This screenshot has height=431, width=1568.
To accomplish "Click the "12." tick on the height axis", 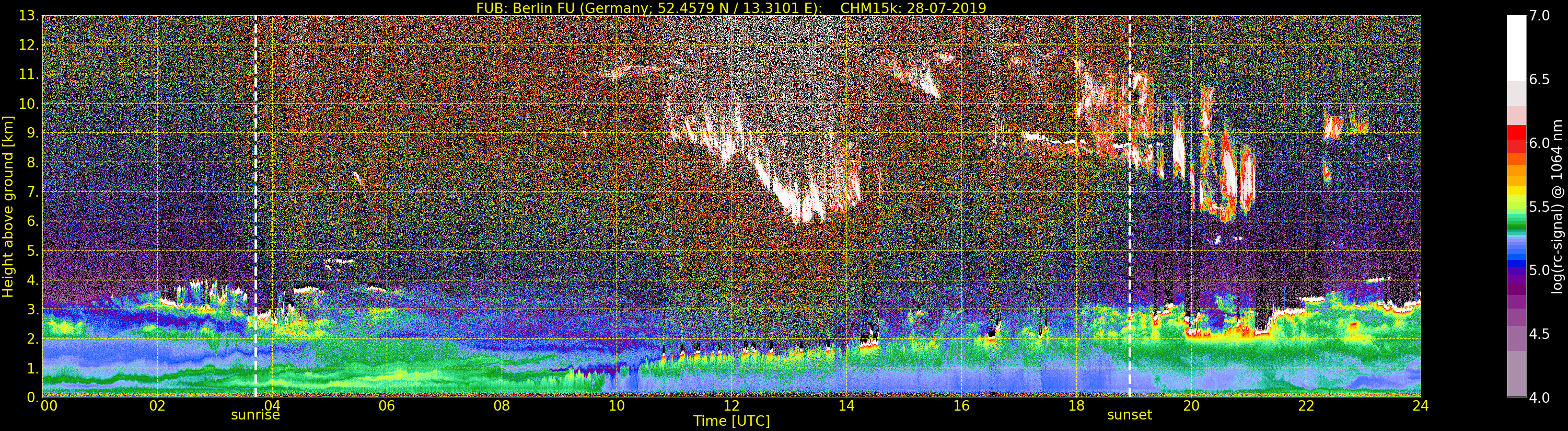I will click(x=29, y=45).
